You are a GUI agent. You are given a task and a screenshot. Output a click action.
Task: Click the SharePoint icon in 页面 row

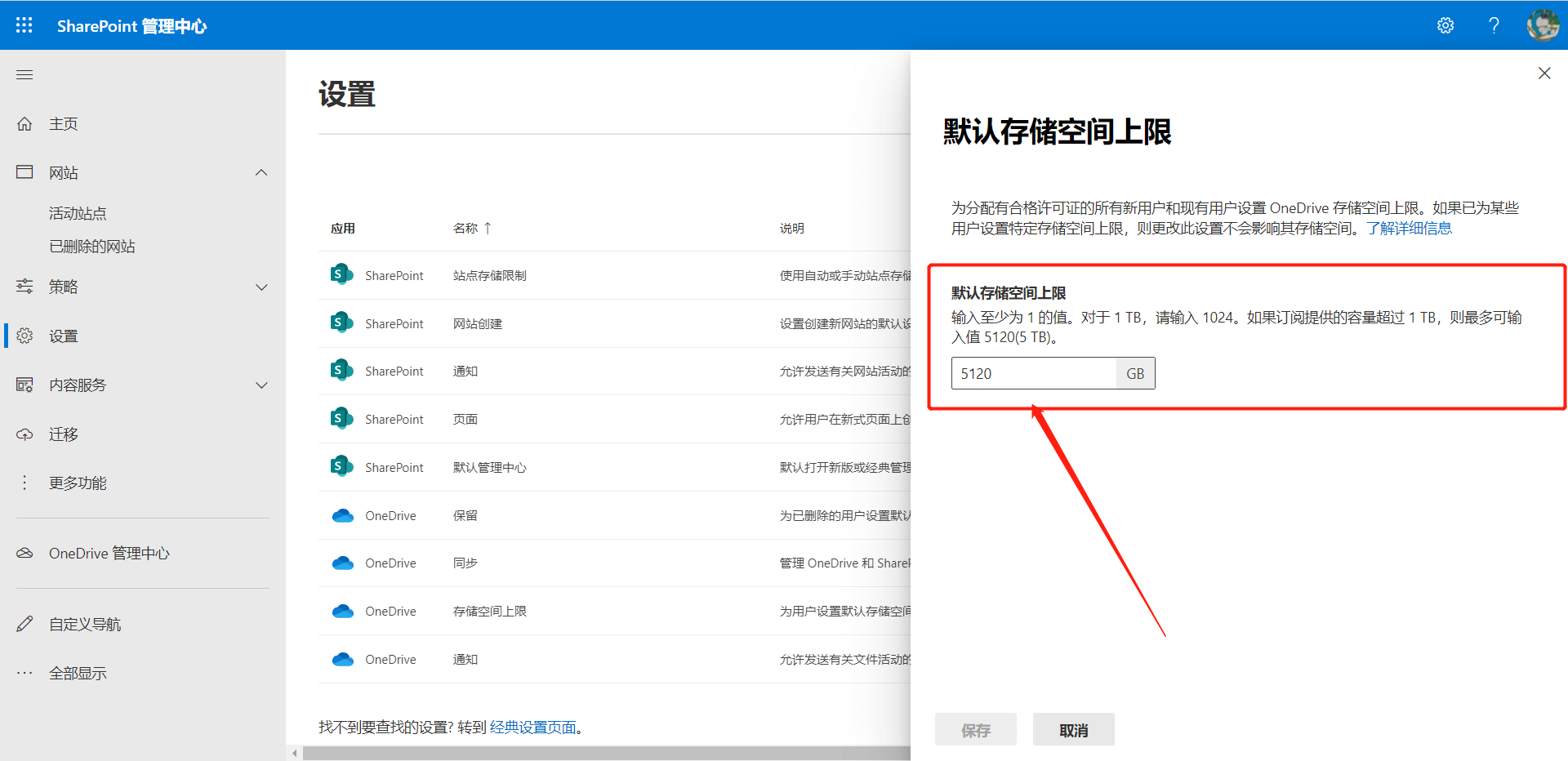pos(341,418)
